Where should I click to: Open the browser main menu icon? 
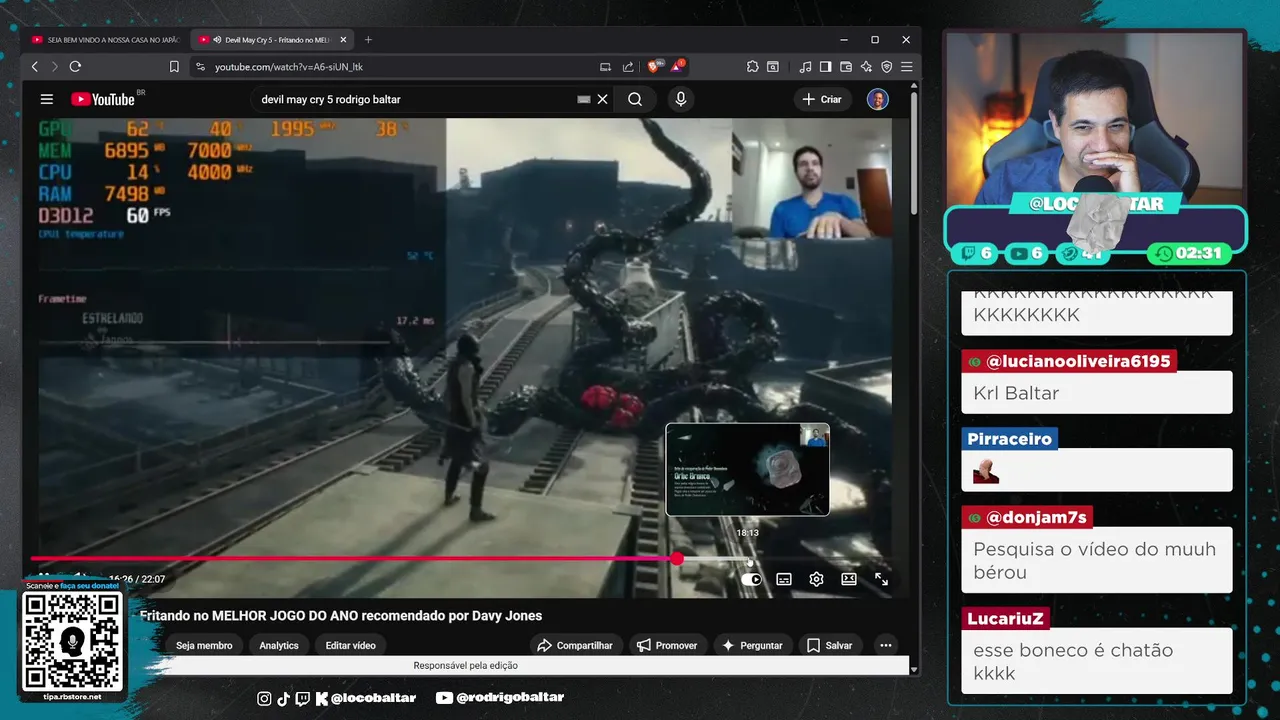click(x=906, y=67)
